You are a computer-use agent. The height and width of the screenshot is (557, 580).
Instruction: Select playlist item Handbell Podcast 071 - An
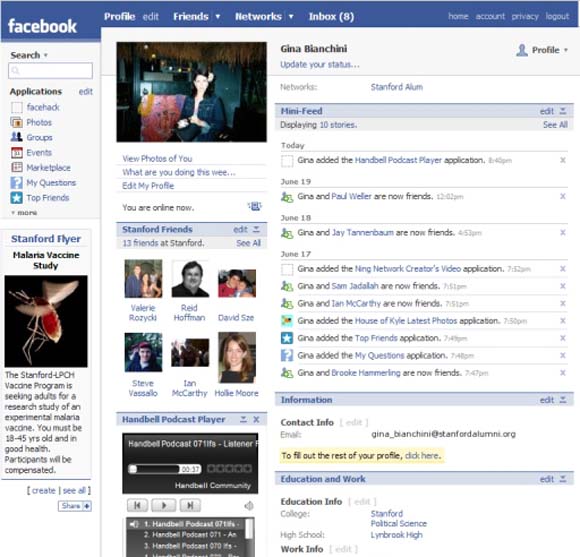190,534
